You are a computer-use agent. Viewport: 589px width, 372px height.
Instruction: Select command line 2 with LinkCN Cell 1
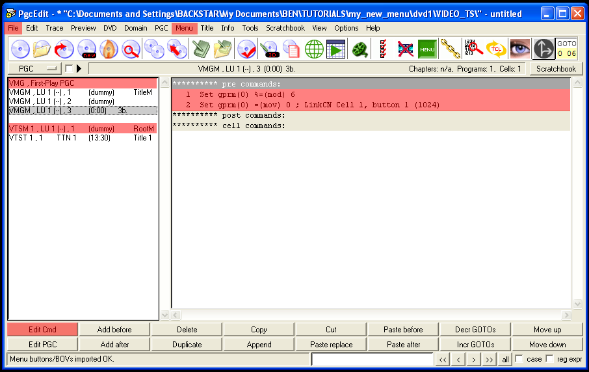click(x=371, y=105)
